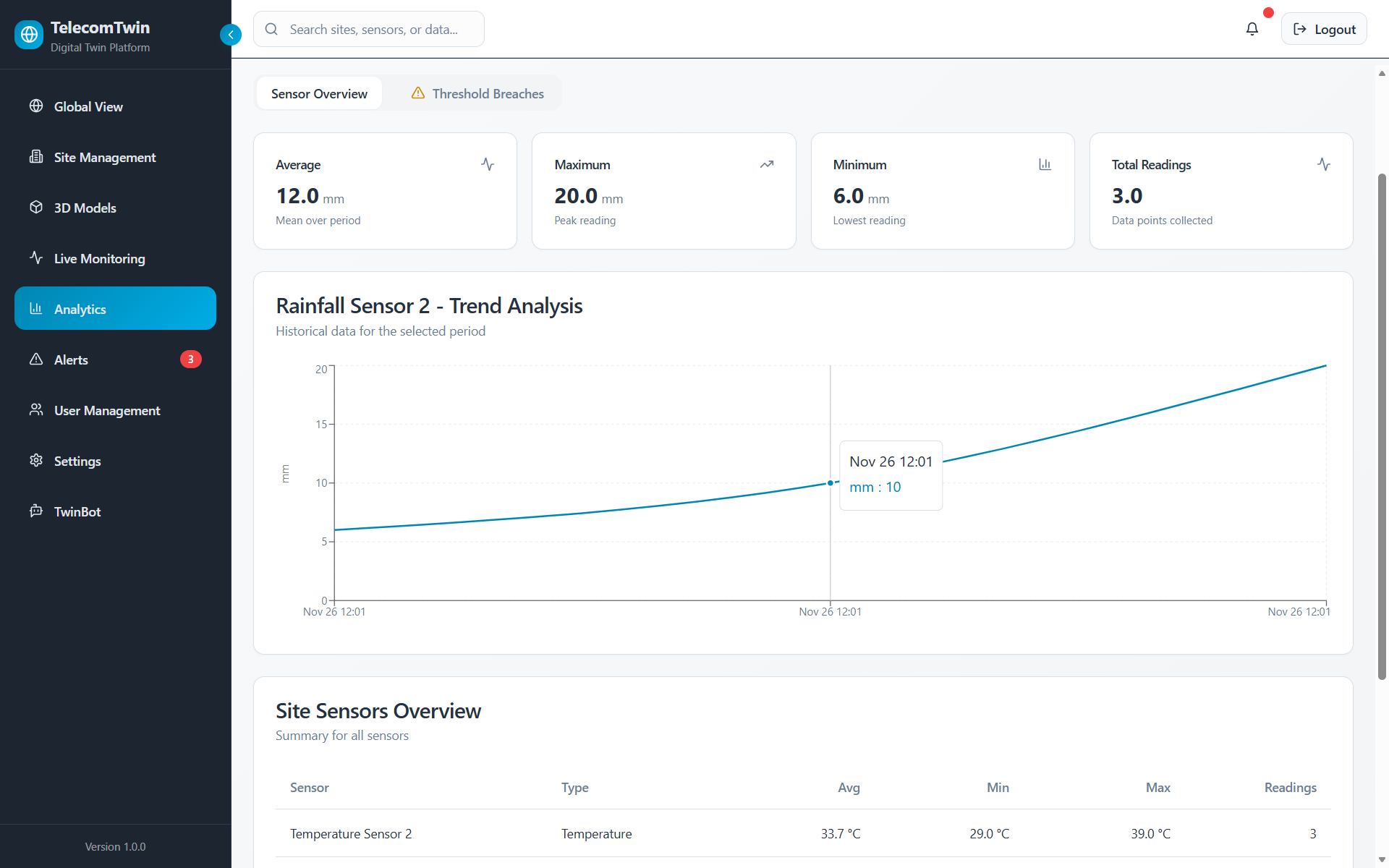Click the Settings gear icon

coord(36,461)
